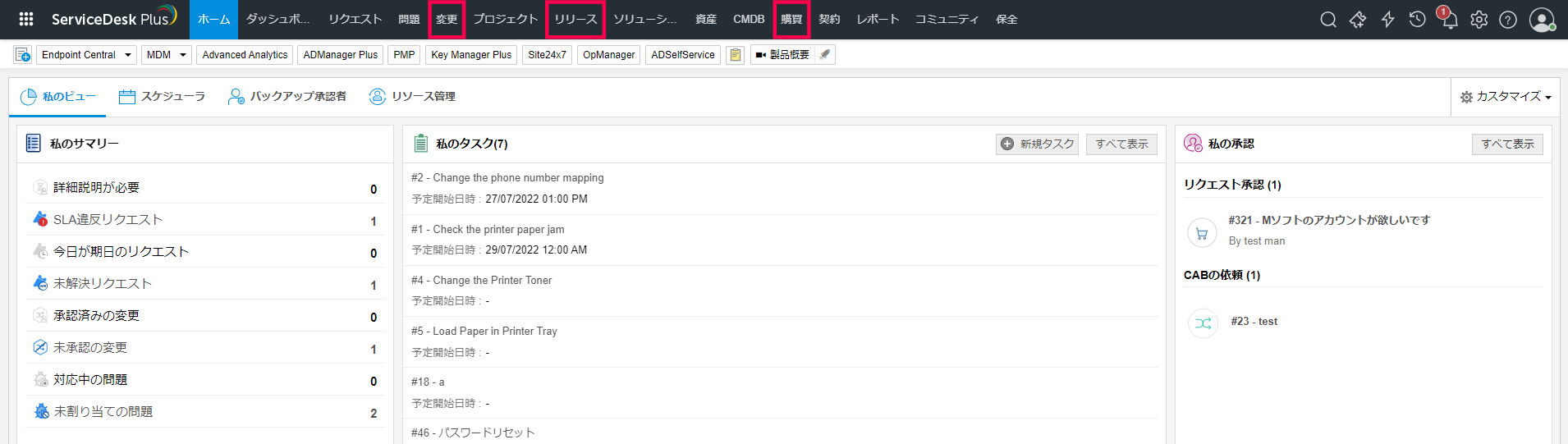The height and width of the screenshot is (444, 1568).
Task: Switch to the スケジューラ view
Action: click(x=162, y=97)
